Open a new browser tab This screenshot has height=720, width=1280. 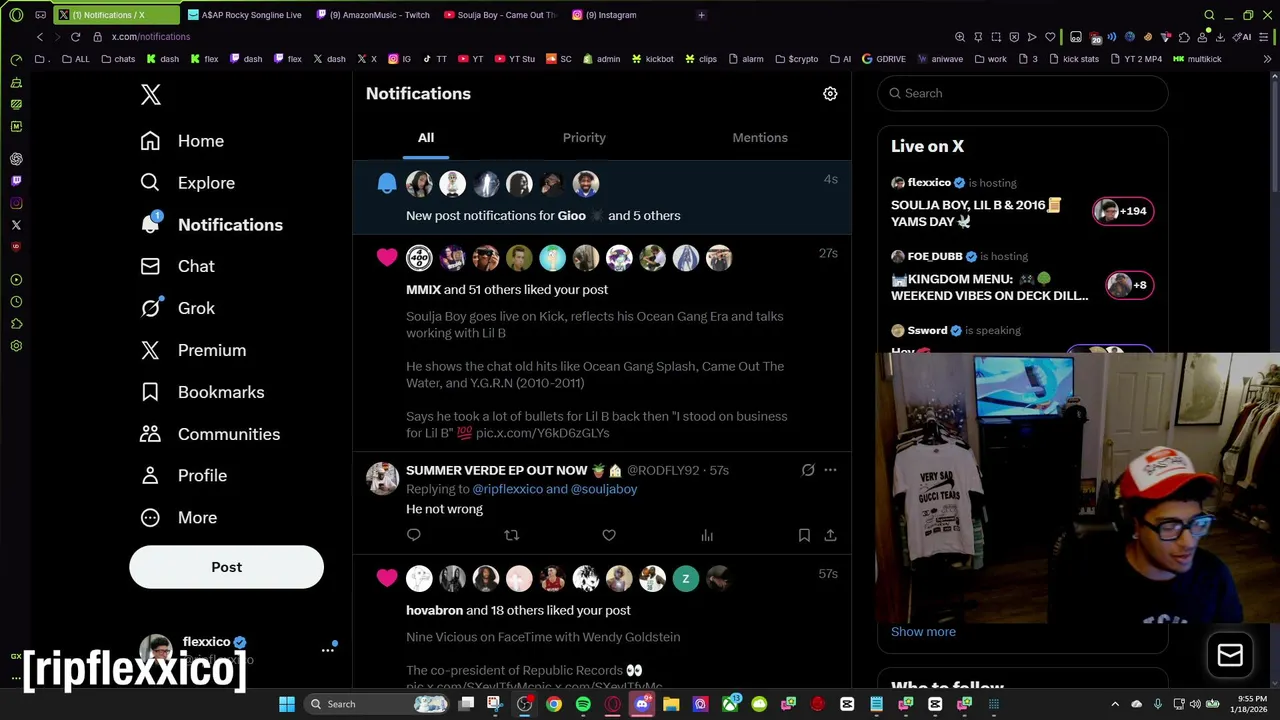pos(701,15)
